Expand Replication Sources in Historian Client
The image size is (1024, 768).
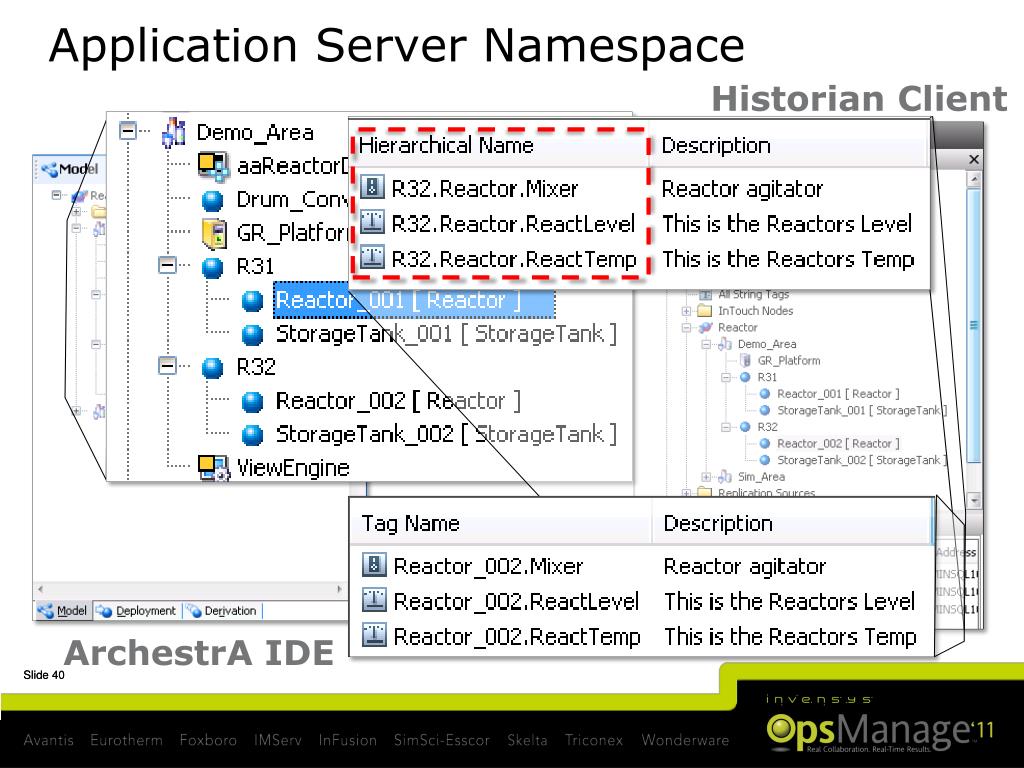click(686, 493)
